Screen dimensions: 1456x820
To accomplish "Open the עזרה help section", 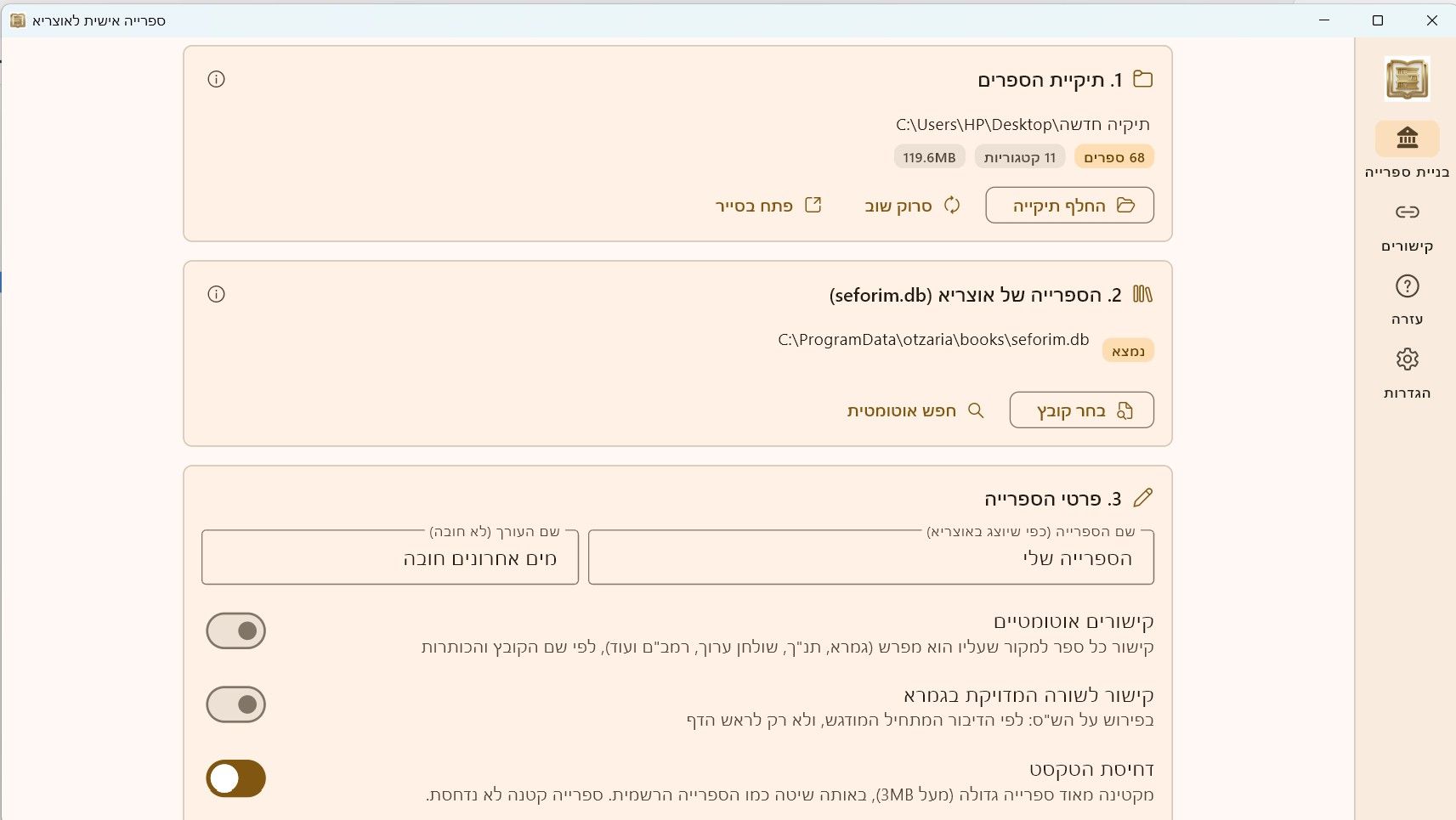I will [x=1407, y=300].
